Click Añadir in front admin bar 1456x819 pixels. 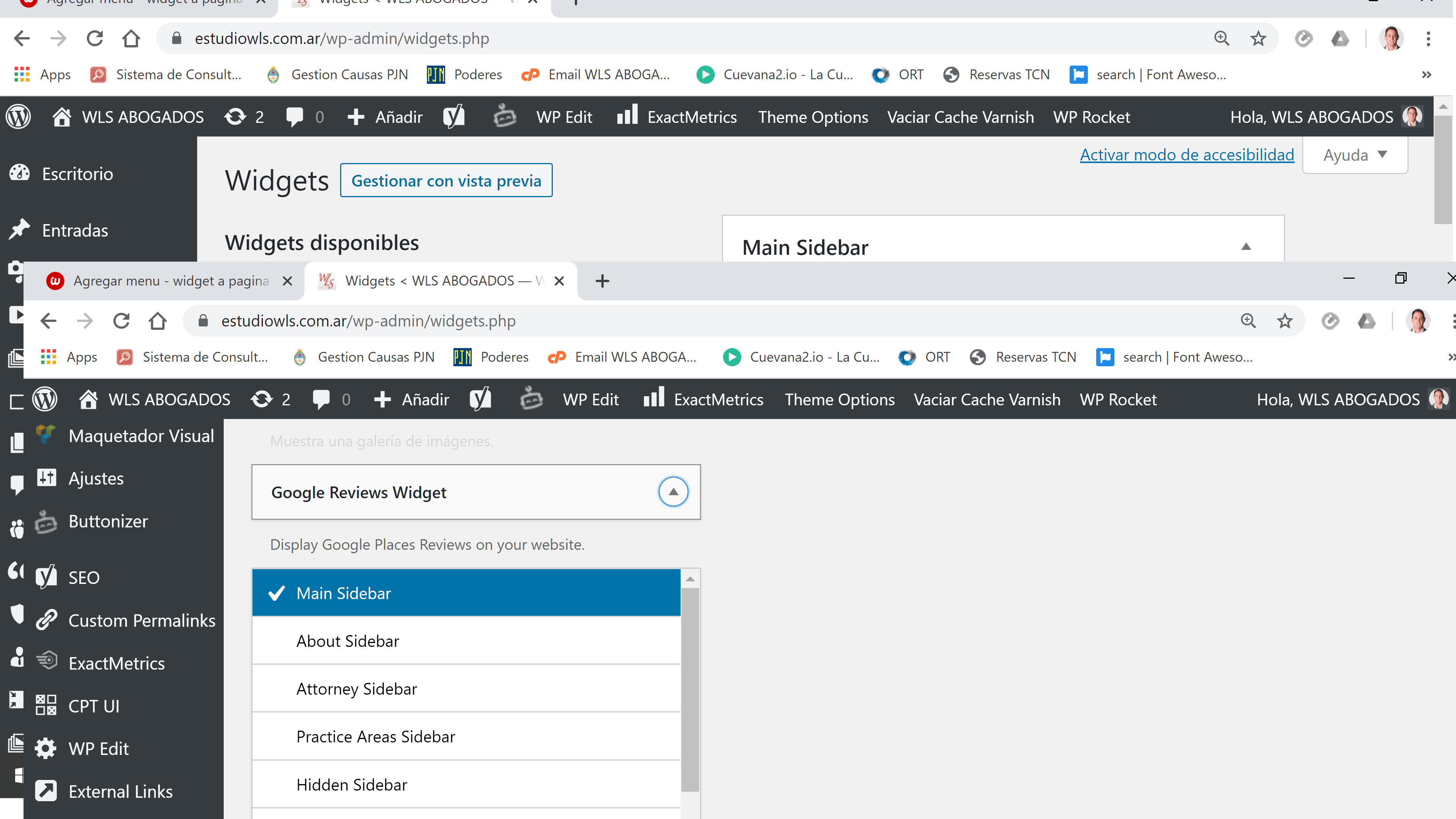click(411, 400)
